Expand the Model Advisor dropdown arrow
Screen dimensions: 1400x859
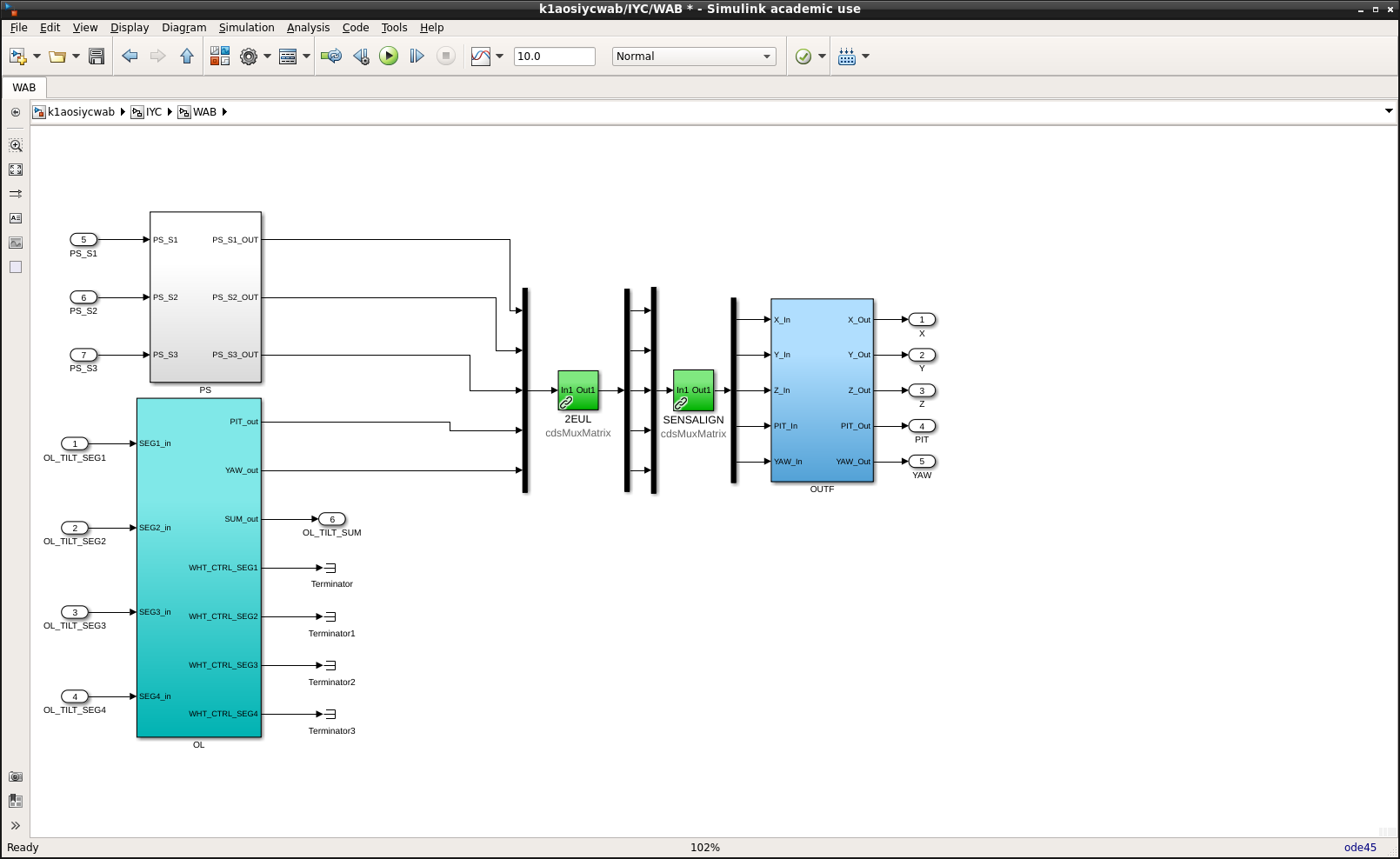point(822,57)
